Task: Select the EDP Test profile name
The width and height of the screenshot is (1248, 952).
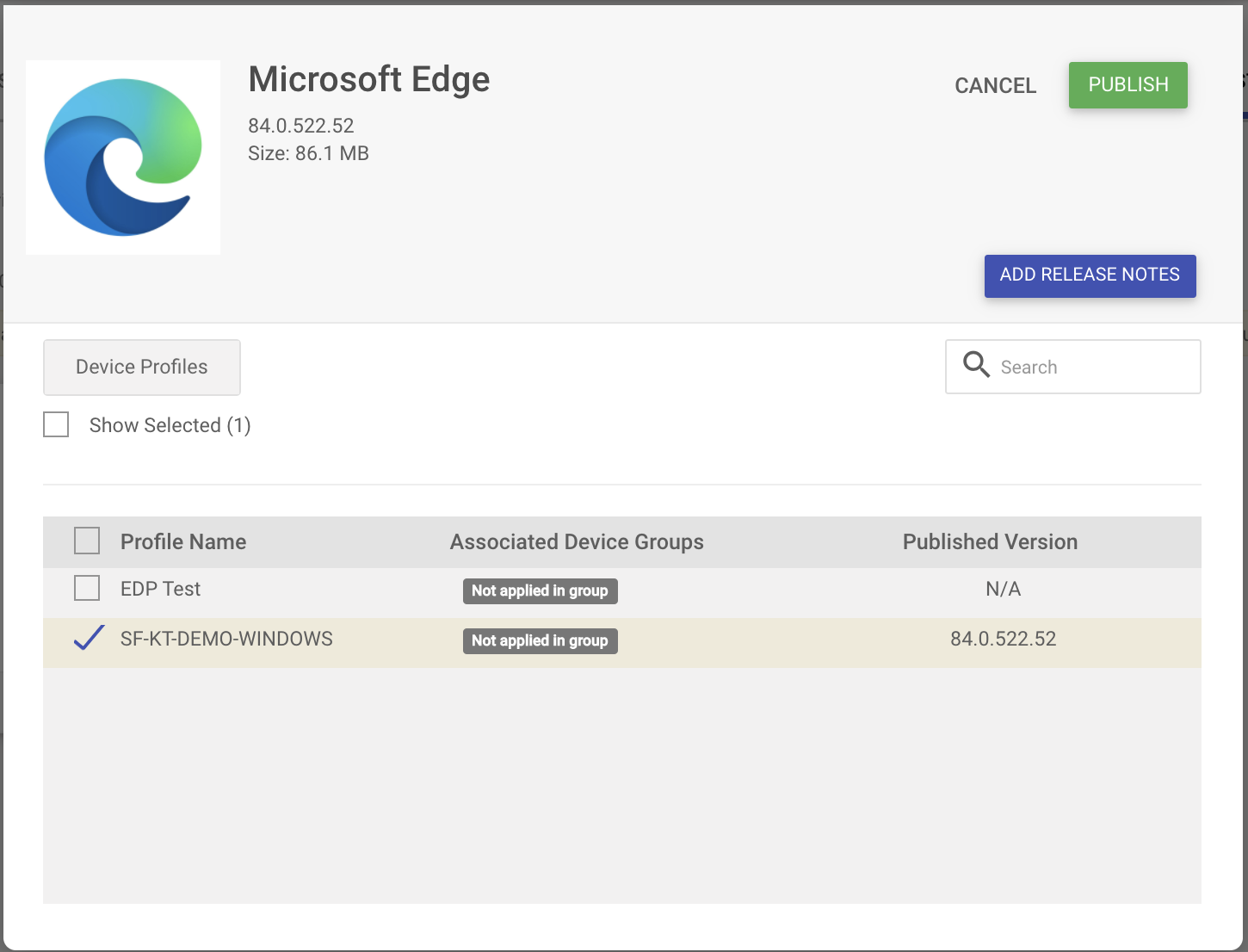Action: point(160,589)
